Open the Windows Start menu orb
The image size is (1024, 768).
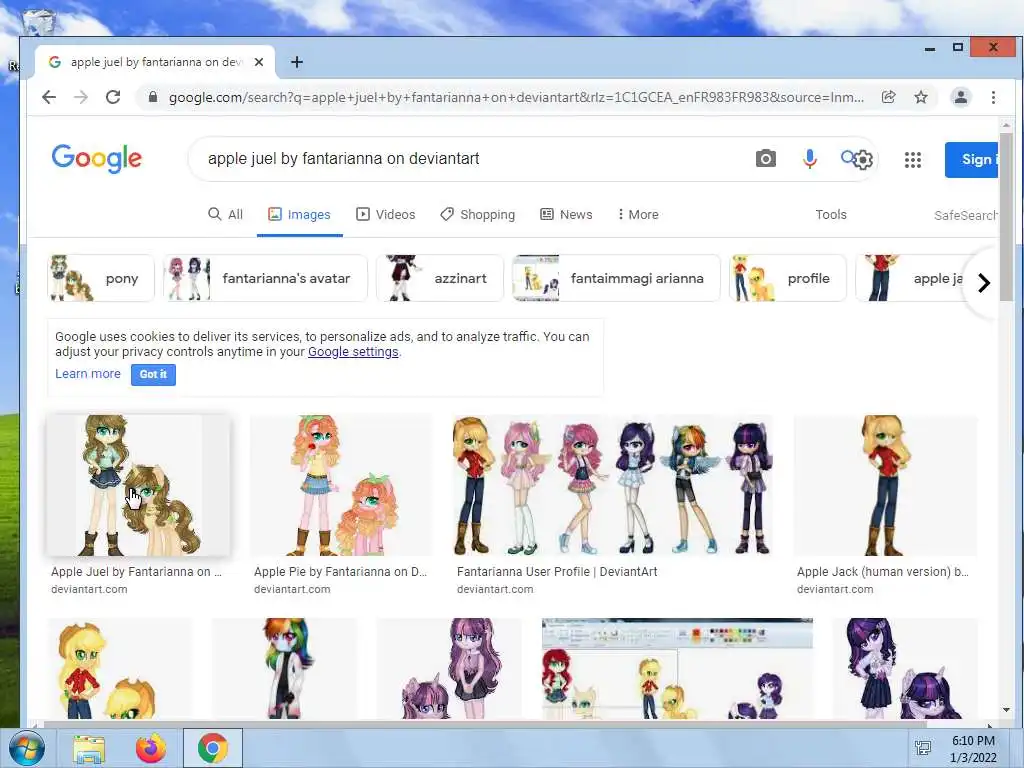[27, 748]
